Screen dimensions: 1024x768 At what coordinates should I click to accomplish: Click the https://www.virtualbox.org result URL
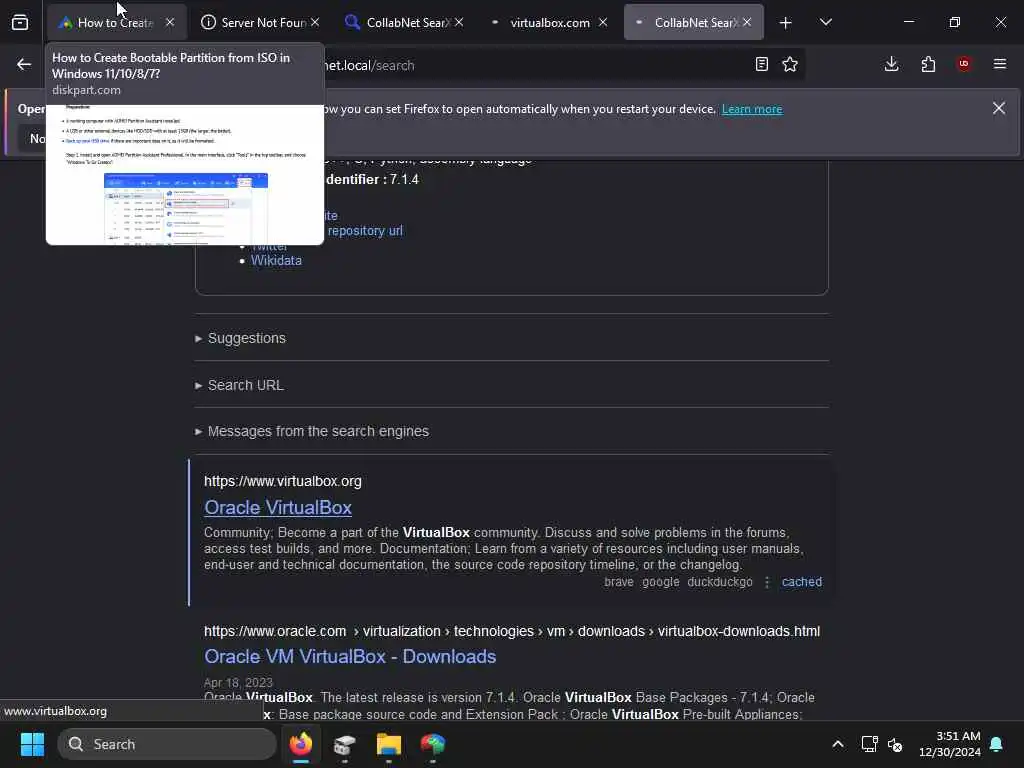coord(283,481)
